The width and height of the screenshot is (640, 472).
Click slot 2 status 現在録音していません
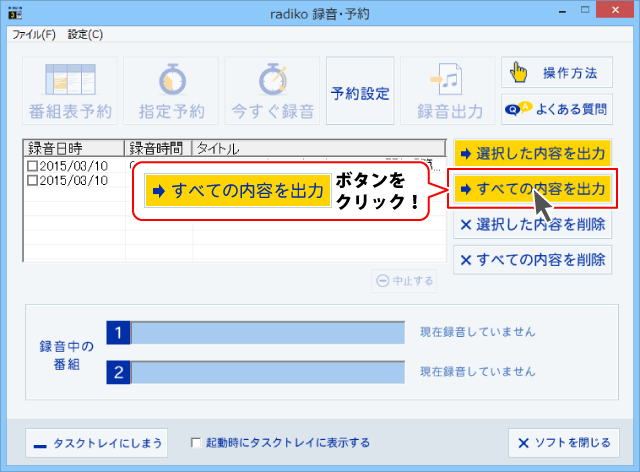[x=478, y=372]
